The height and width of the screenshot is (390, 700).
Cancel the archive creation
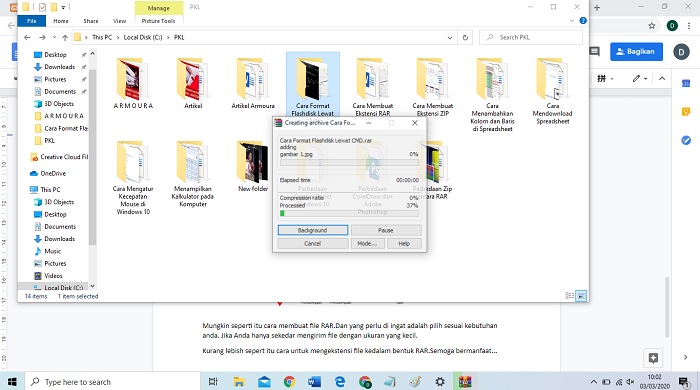[x=312, y=244]
